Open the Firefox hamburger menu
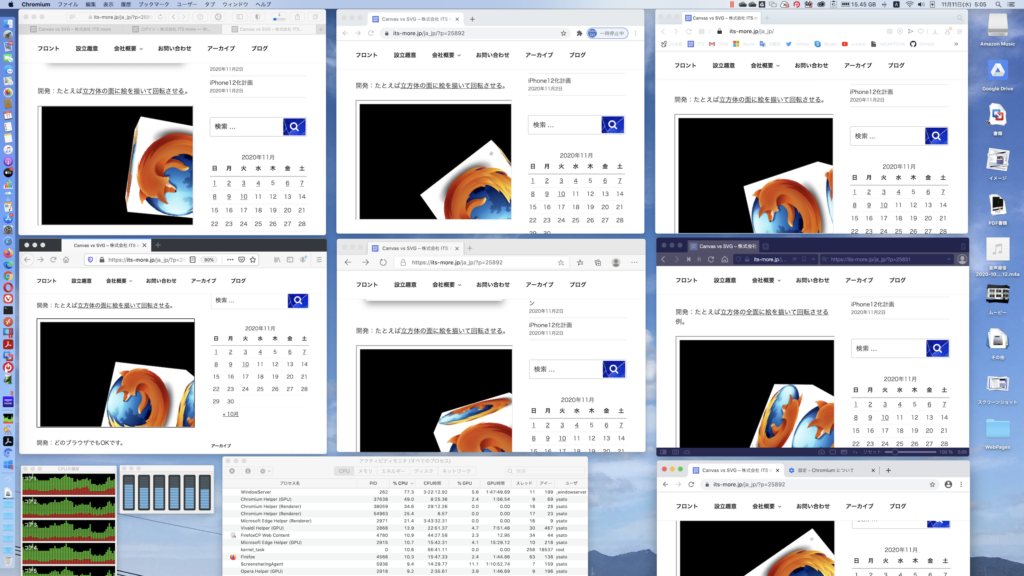The image size is (1024, 576). pos(319,260)
